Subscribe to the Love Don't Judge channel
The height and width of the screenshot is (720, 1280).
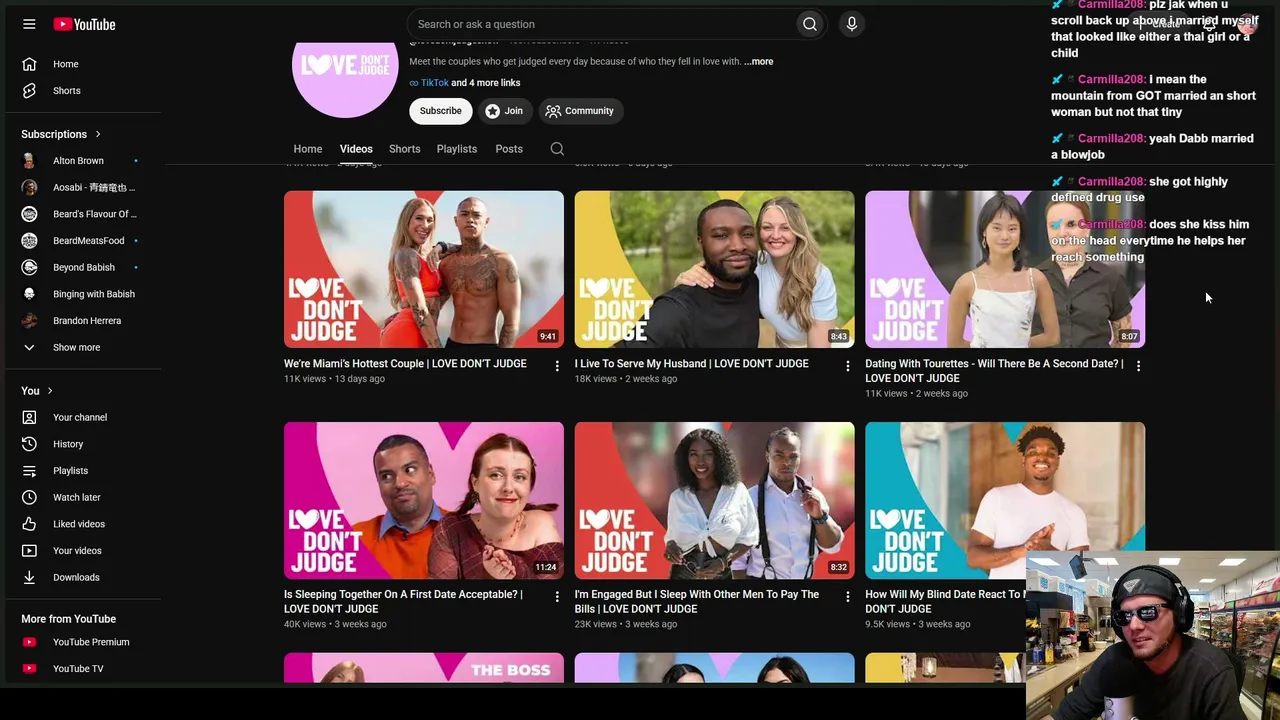[441, 111]
